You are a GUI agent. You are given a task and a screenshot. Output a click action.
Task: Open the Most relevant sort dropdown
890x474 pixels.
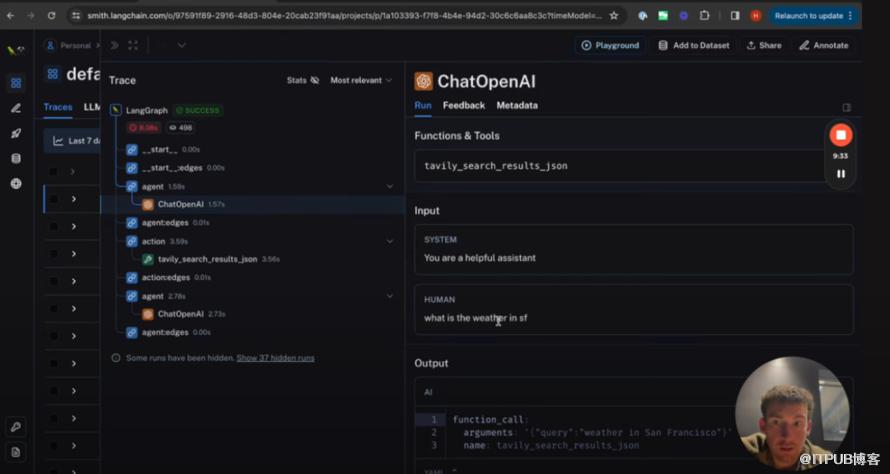(x=361, y=80)
